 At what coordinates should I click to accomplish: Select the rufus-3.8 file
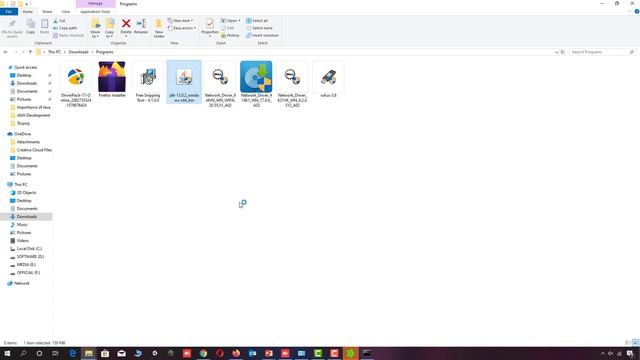point(328,80)
